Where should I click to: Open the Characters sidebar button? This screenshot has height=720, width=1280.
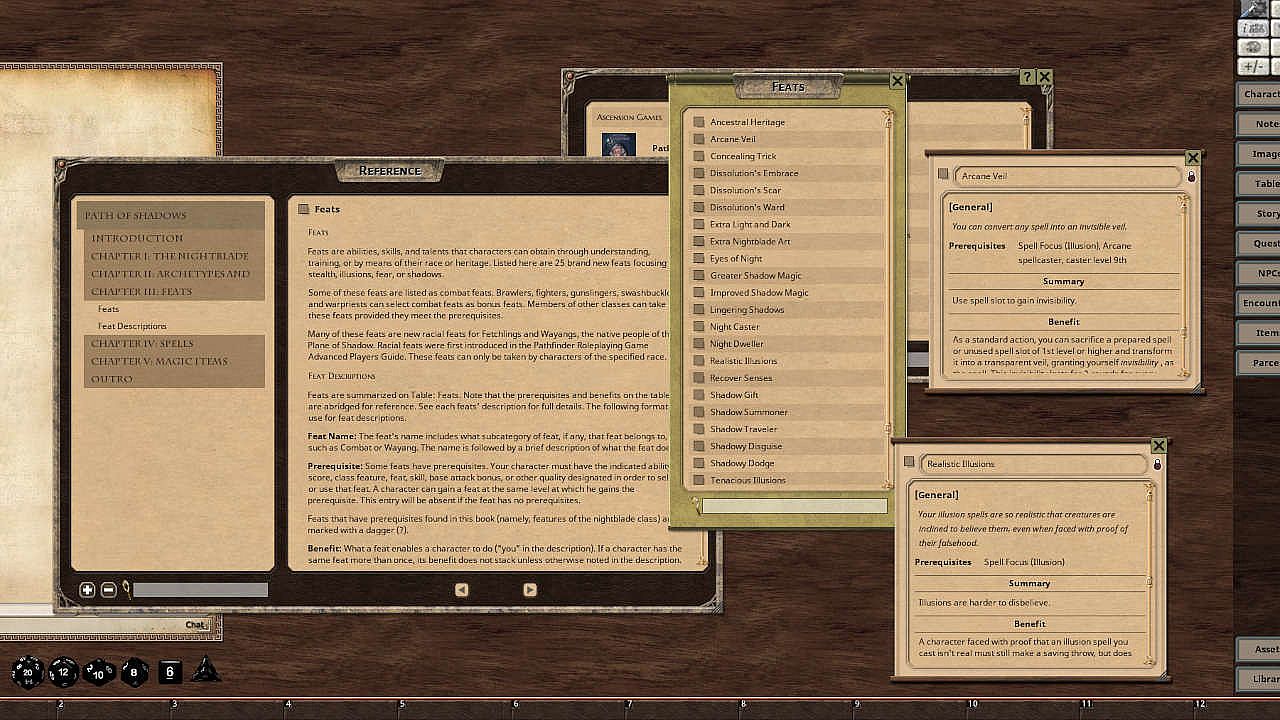pos(1258,94)
